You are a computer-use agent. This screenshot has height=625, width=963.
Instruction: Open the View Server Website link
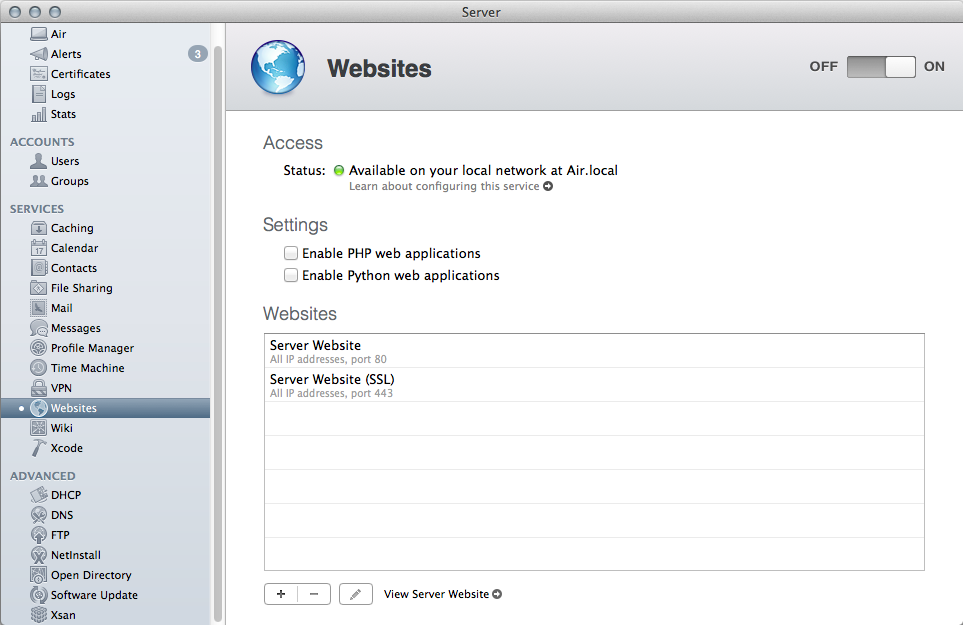coord(442,594)
